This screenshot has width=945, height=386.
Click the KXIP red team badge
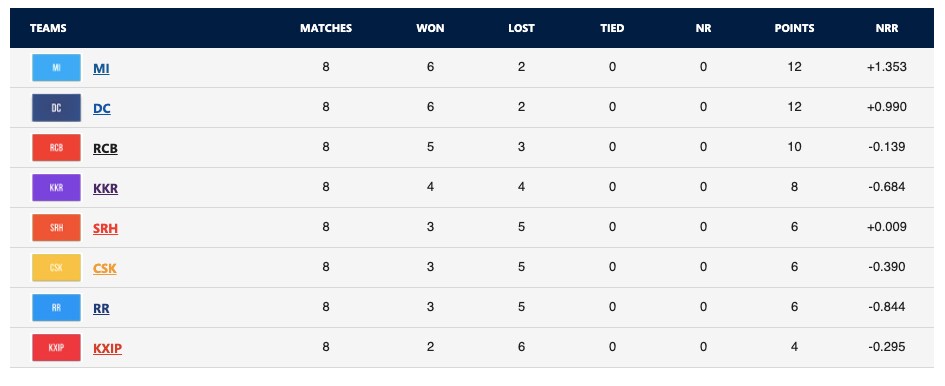coord(56,348)
